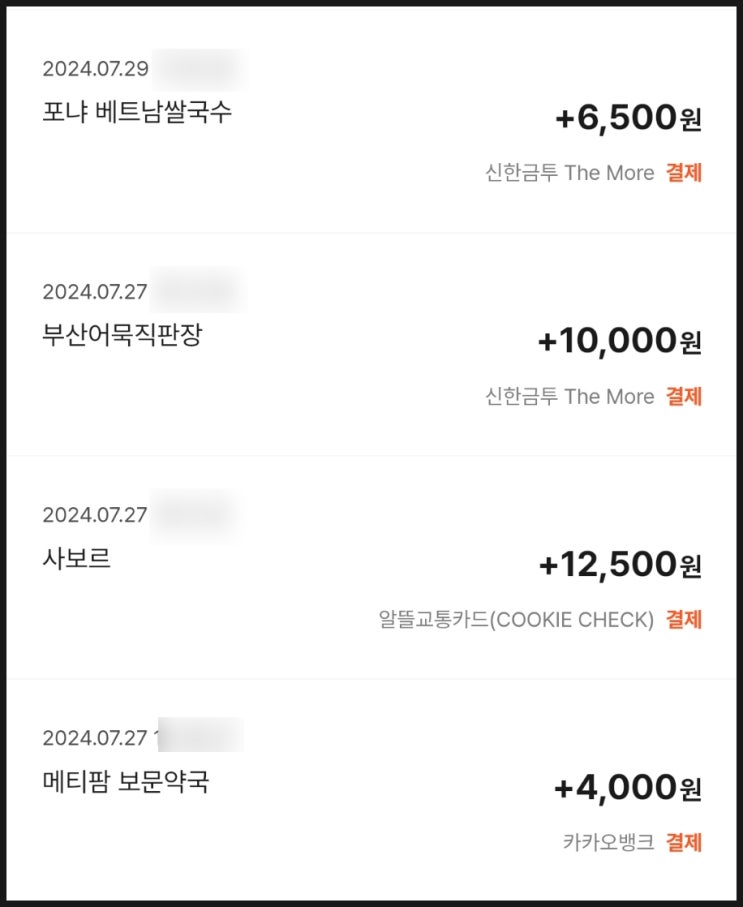Click the date above 사보르

coord(95,515)
